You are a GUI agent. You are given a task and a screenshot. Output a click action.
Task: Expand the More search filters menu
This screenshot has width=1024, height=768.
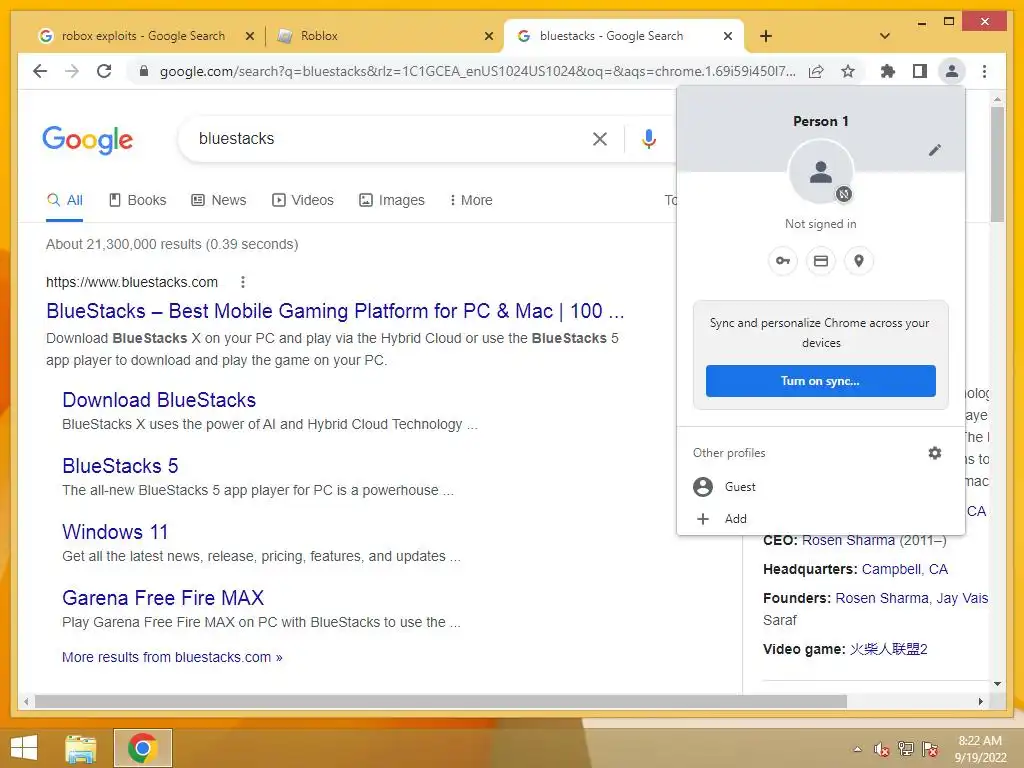[471, 200]
